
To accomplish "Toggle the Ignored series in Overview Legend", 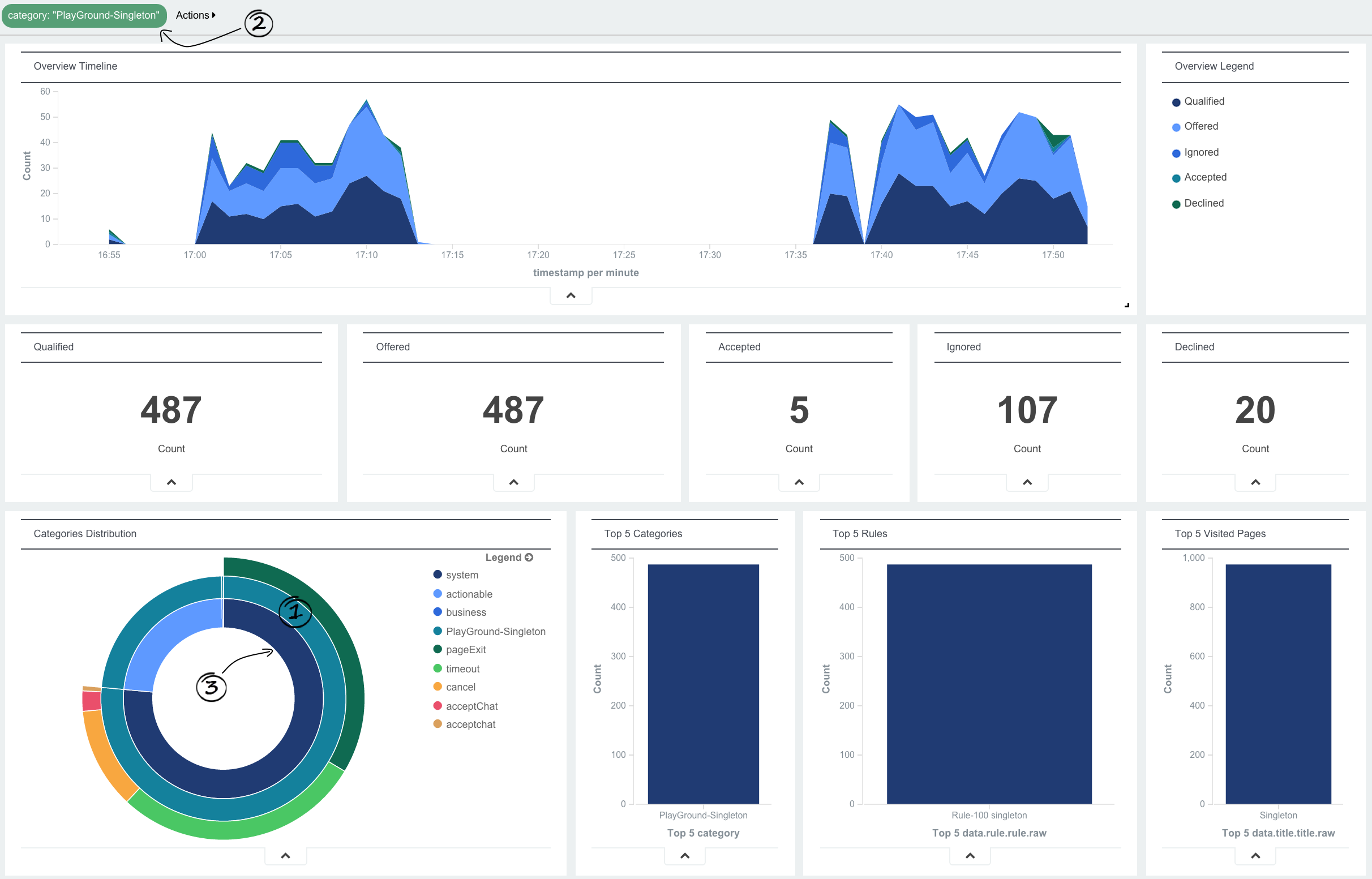I will [x=1201, y=152].
